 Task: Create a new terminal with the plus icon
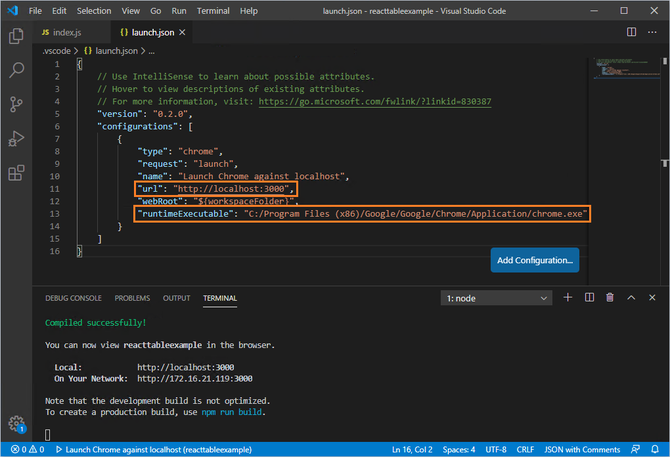[x=567, y=298]
